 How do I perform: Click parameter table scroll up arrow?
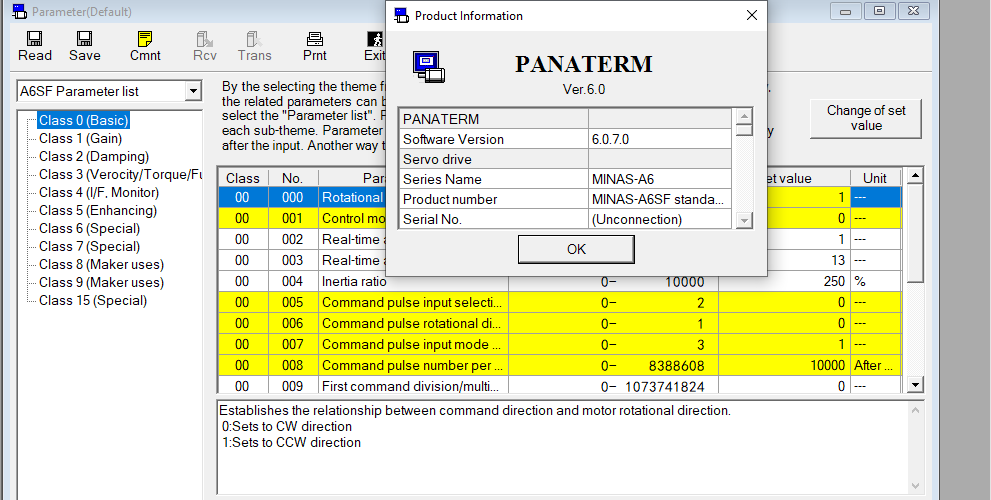915,175
